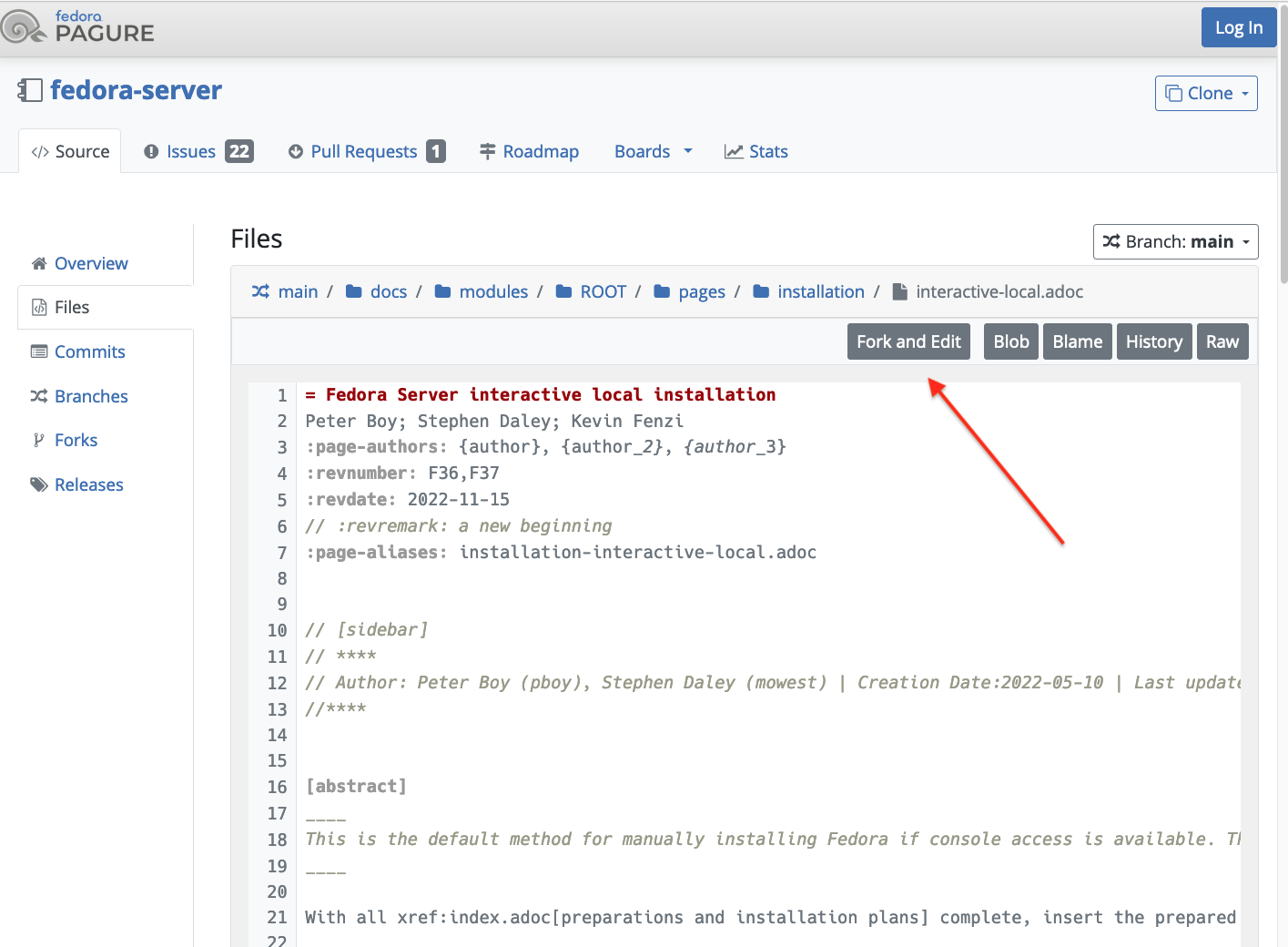
Task: Click line number 1 in the code
Action: tap(282, 395)
